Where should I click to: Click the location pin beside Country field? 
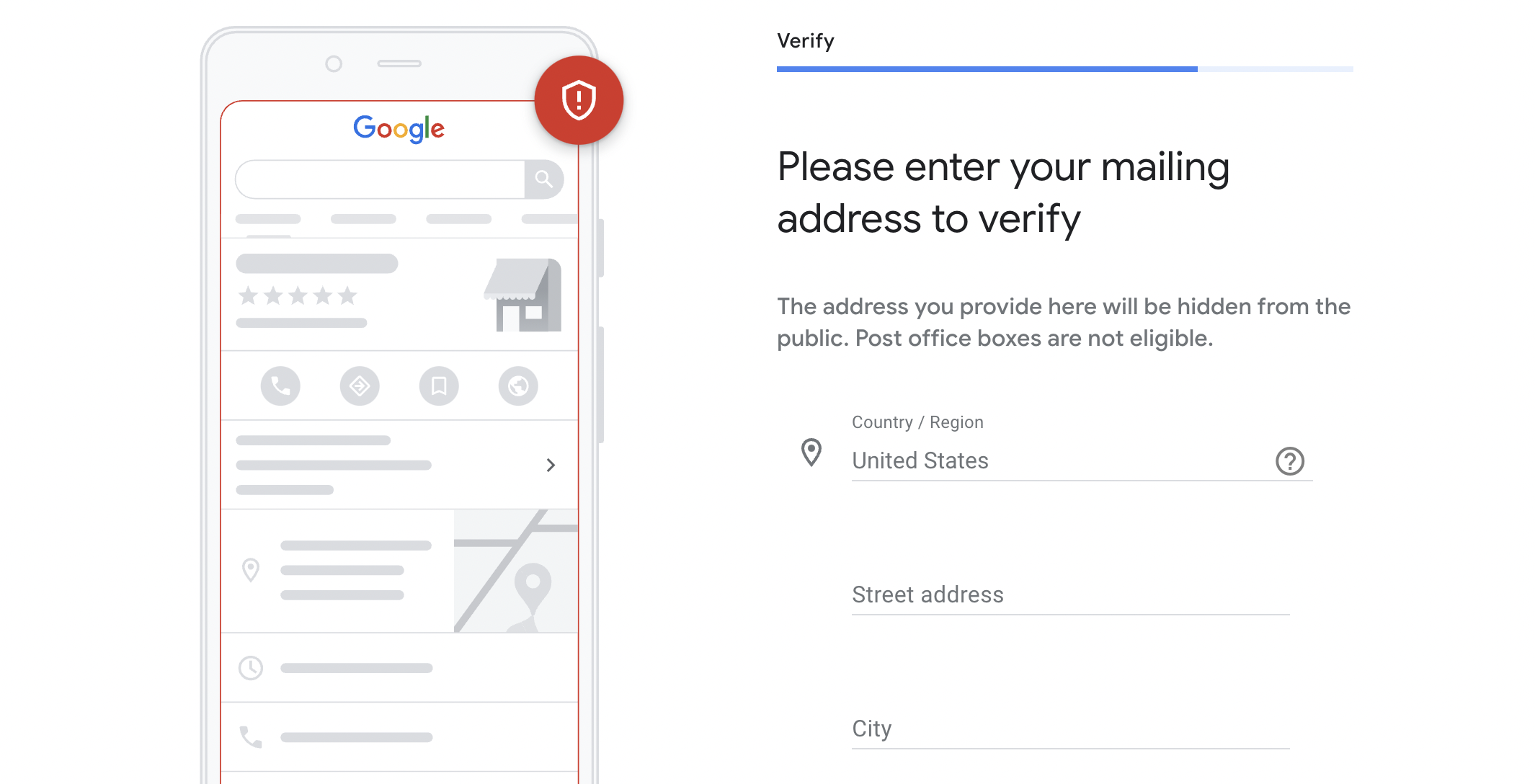point(811,453)
